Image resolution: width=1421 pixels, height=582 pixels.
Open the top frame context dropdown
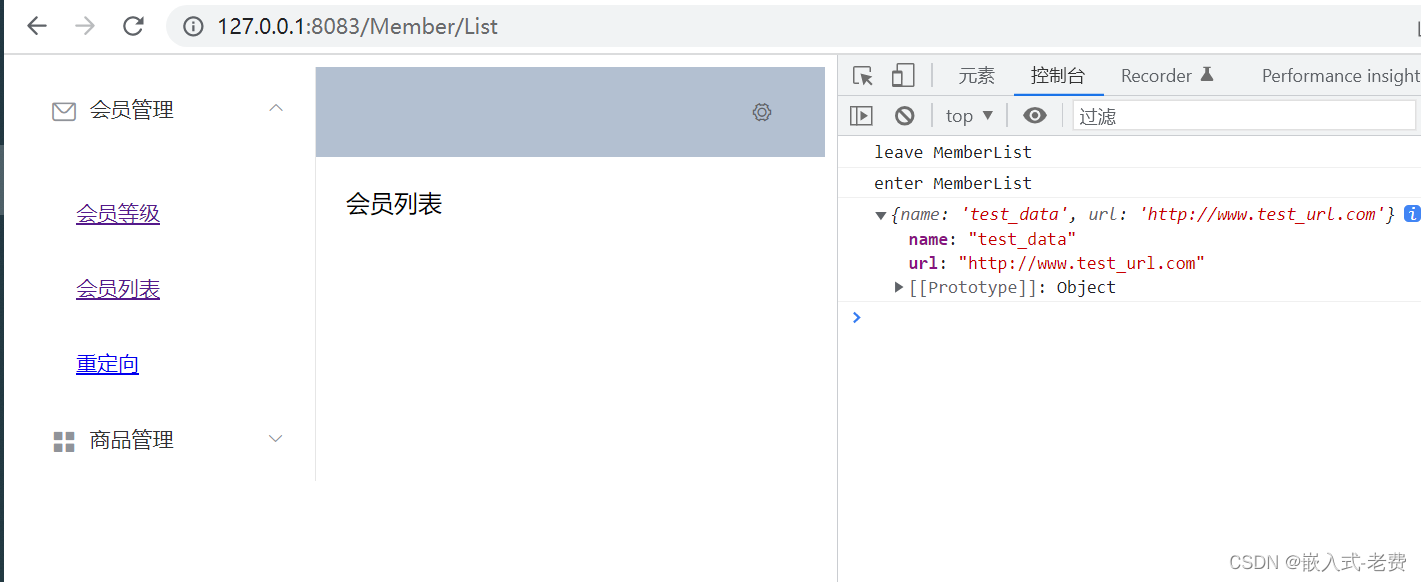click(x=967, y=115)
